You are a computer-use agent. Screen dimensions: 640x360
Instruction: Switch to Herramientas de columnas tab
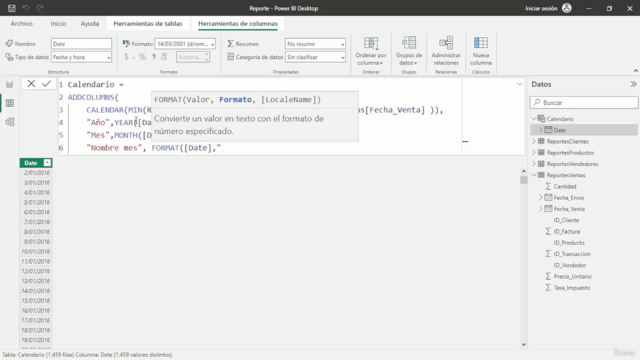(238, 24)
